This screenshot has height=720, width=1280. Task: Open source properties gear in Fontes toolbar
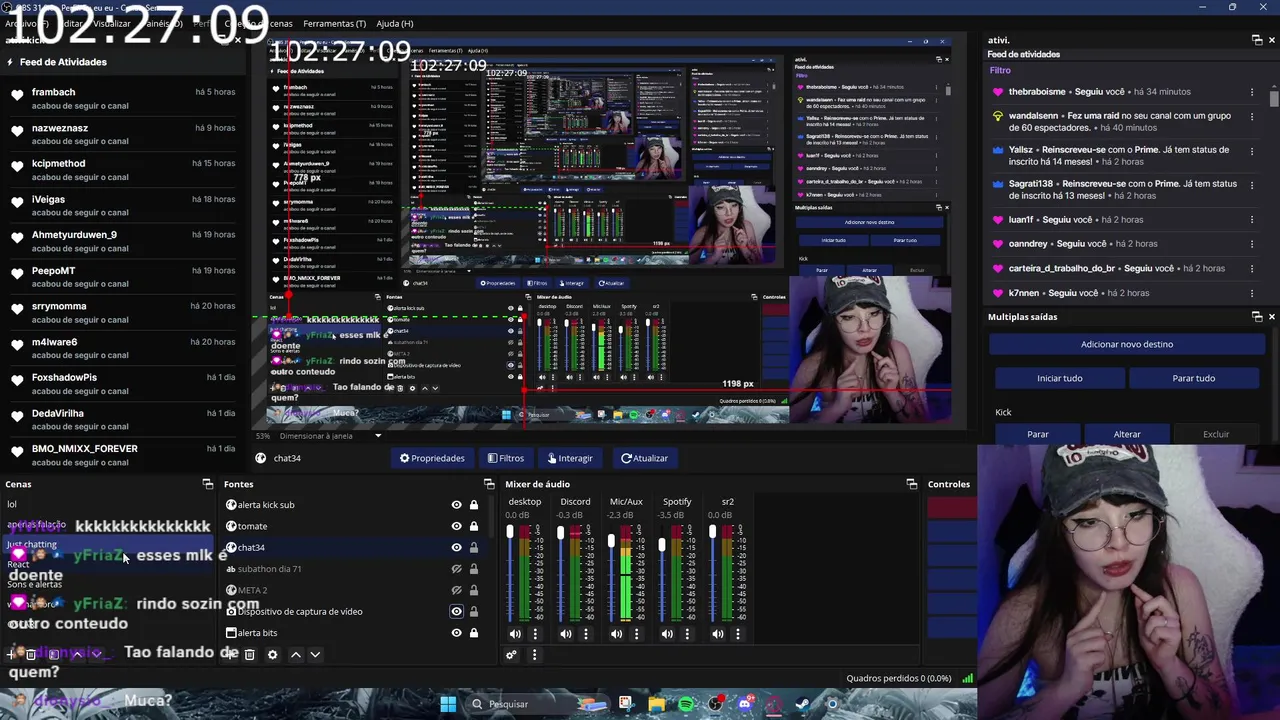[x=272, y=655]
